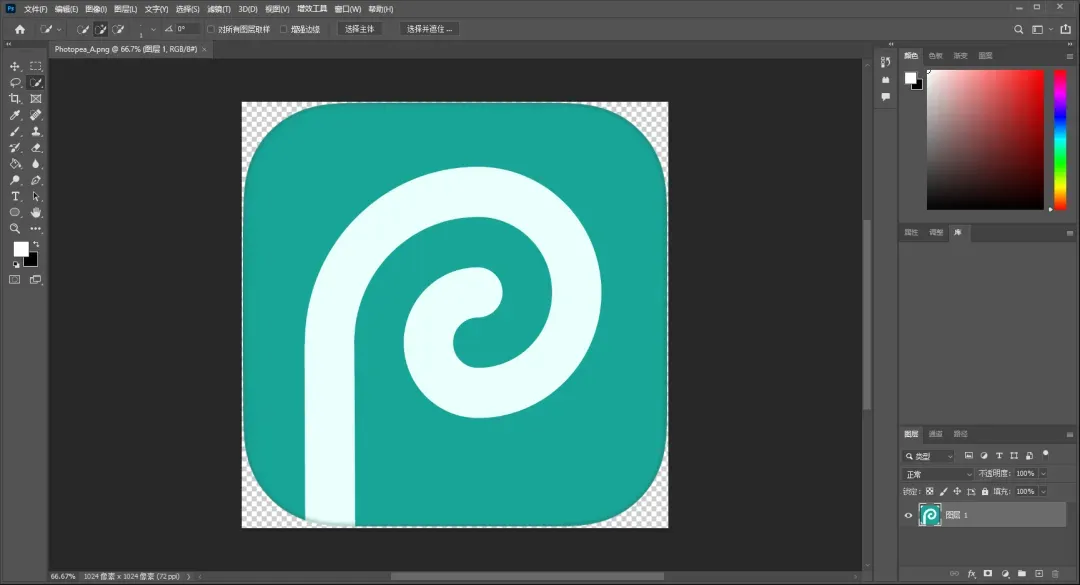
Task: Change the screen mode
Action: (36, 280)
